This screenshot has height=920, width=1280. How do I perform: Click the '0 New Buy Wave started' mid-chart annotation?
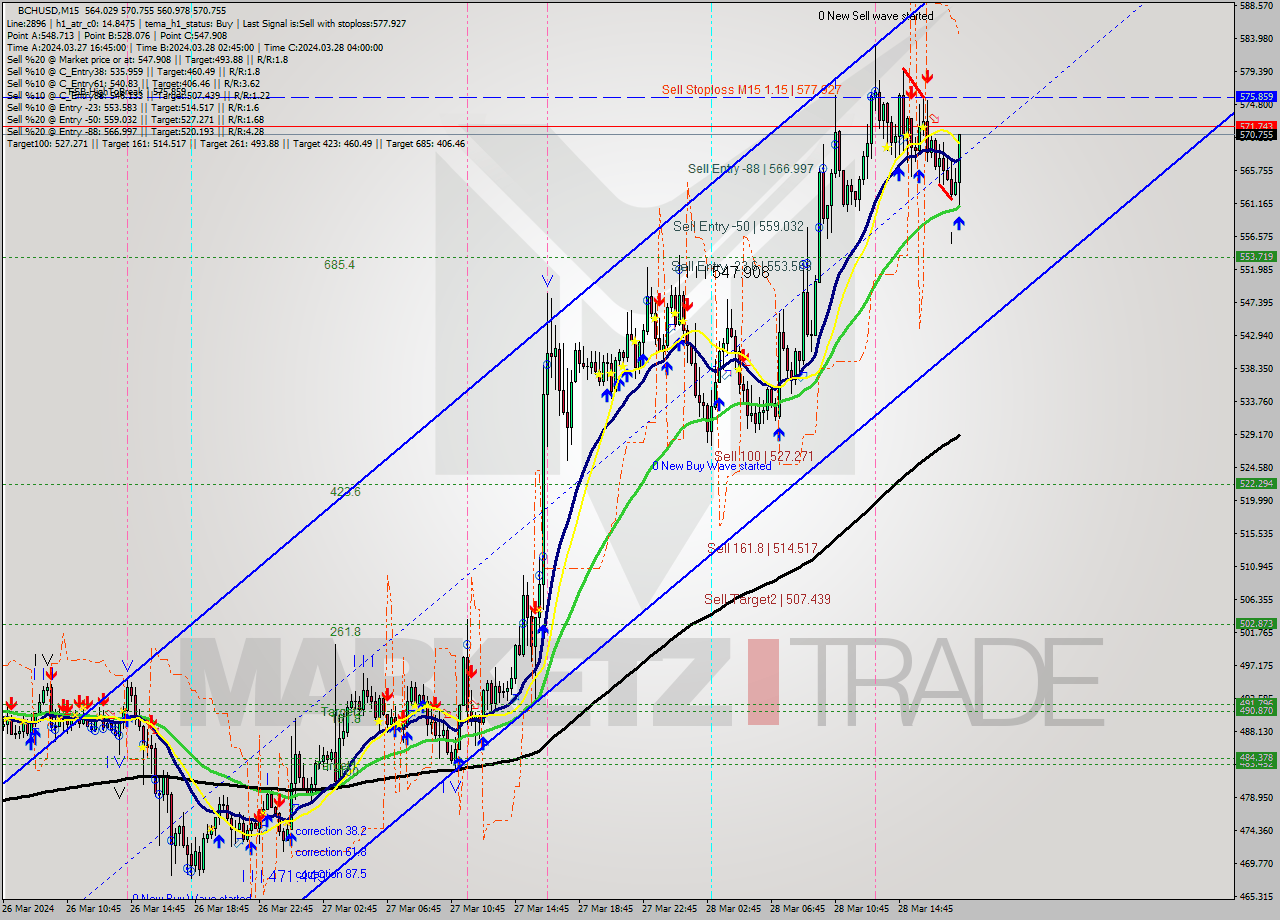pyautogui.click(x=712, y=466)
